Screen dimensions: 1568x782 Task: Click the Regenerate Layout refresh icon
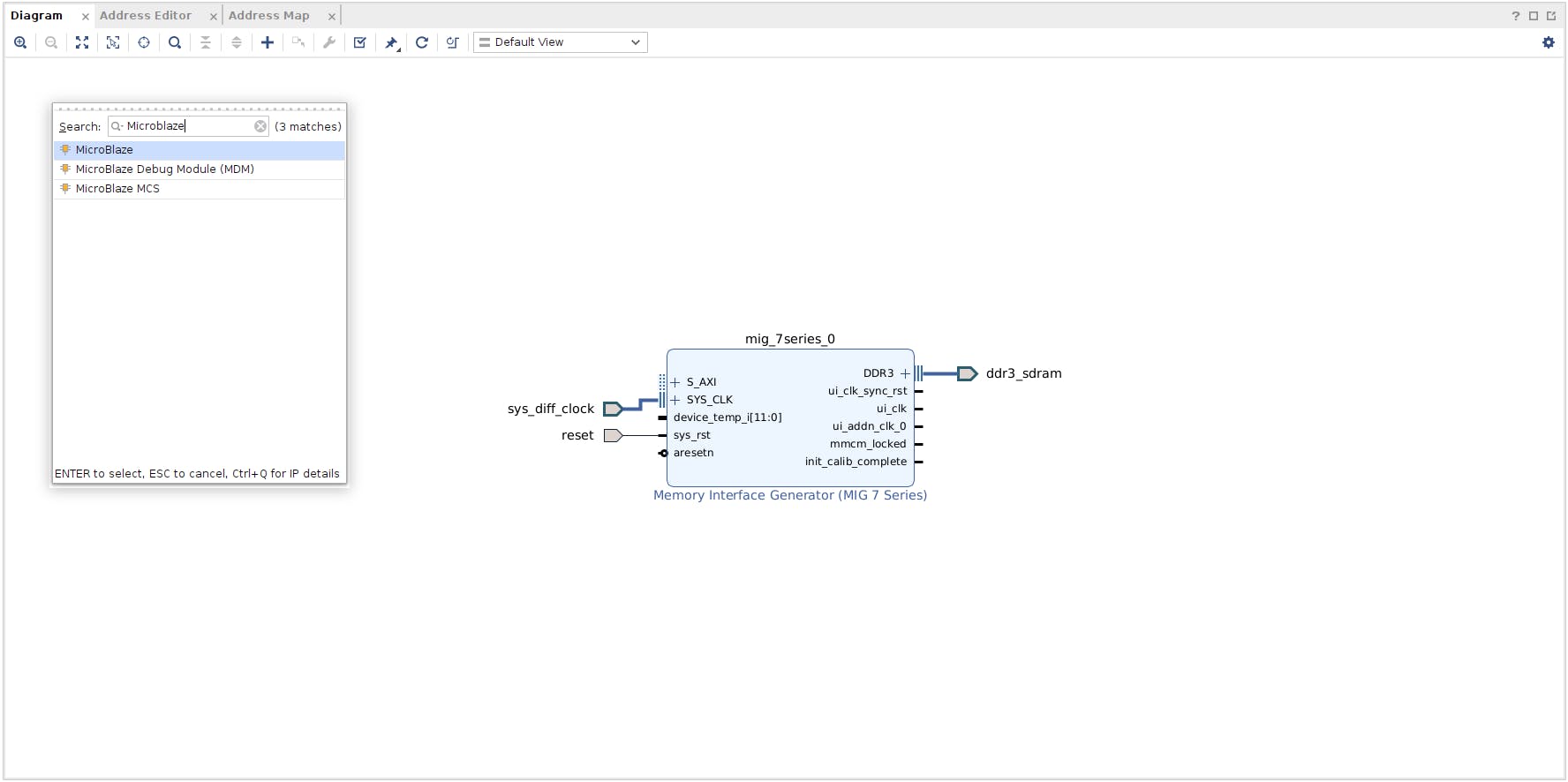point(422,42)
